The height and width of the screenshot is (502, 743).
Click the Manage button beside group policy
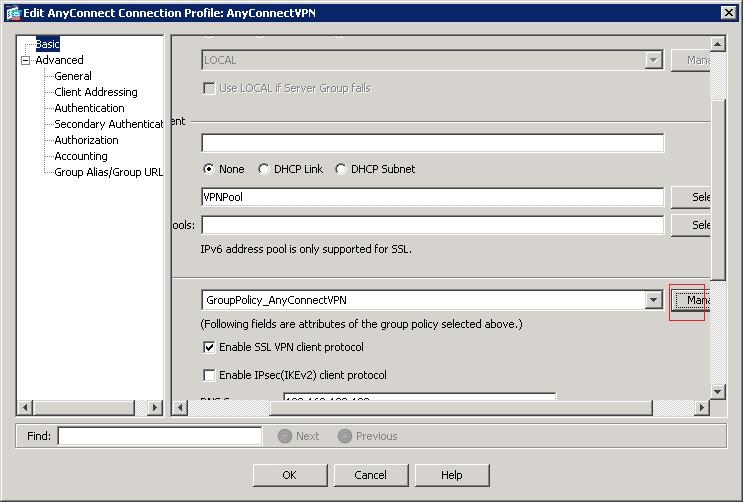pos(690,300)
